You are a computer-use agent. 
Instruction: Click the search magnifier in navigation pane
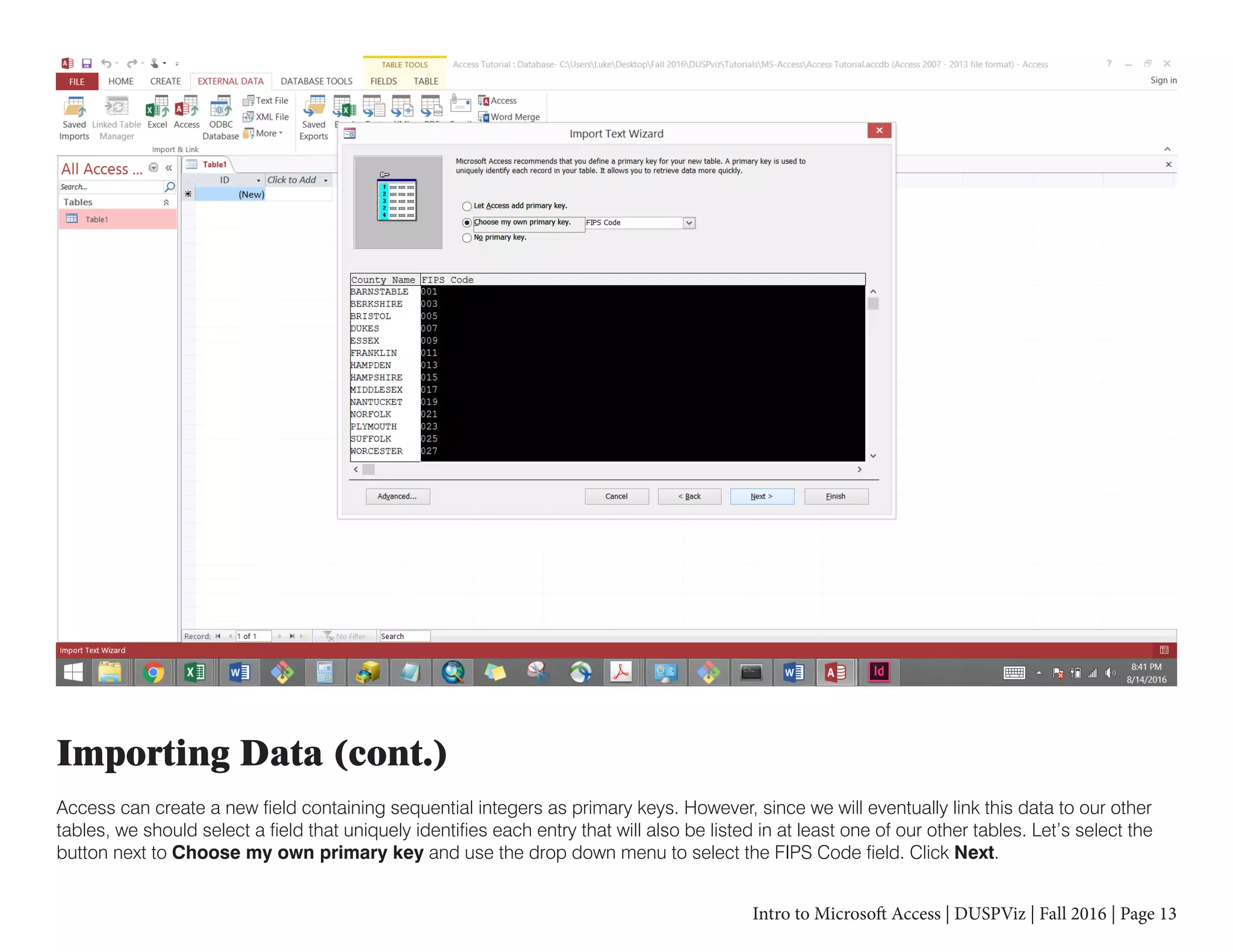(170, 187)
